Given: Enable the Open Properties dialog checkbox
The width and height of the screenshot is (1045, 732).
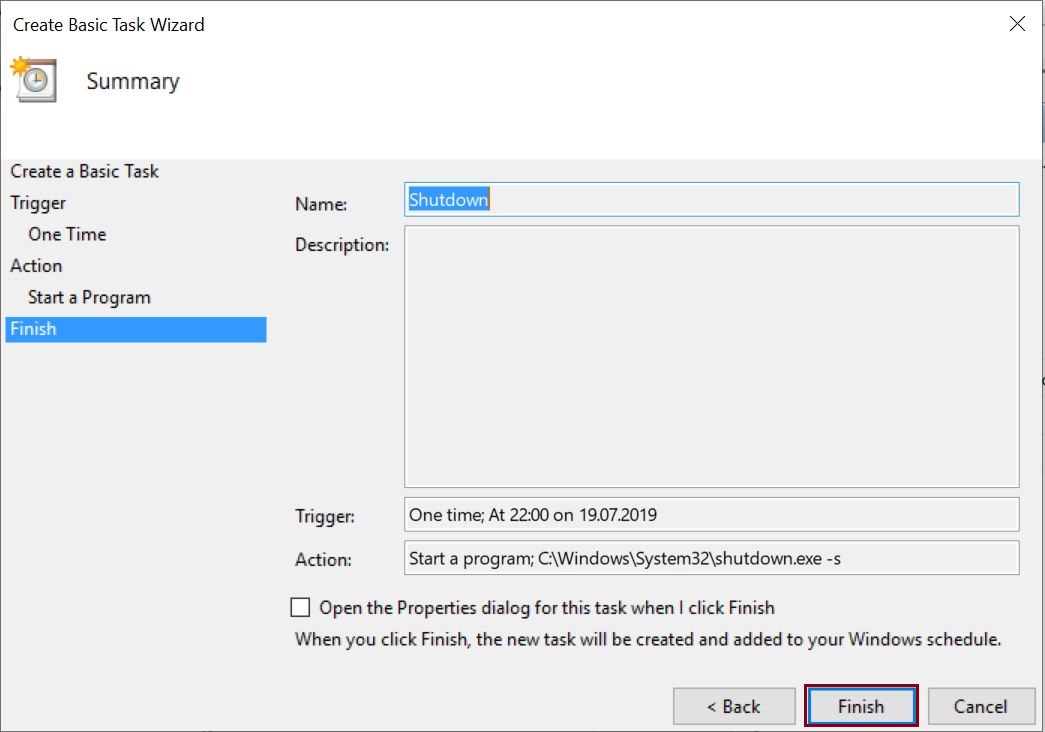Looking at the screenshot, I should (x=300, y=607).
